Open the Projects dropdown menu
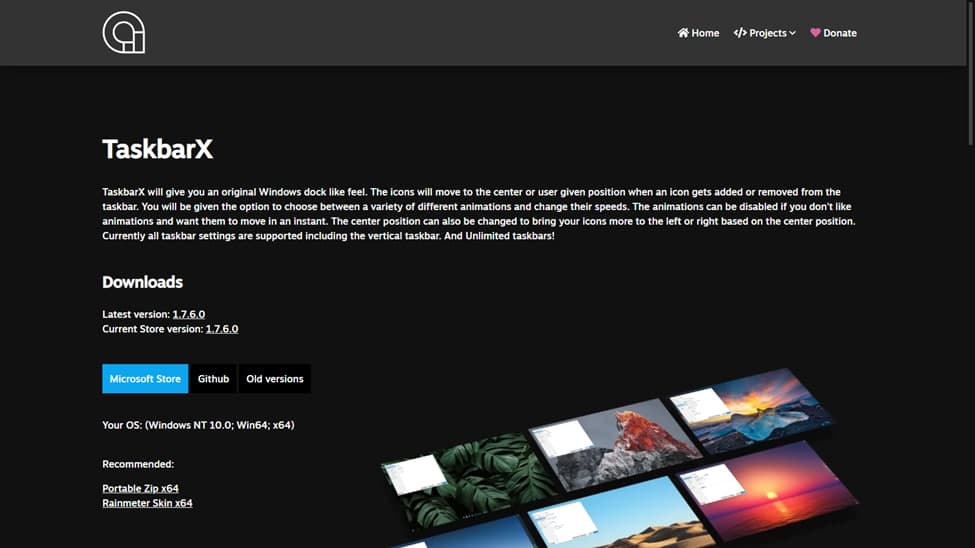The height and width of the screenshot is (548, 975). 764,33
